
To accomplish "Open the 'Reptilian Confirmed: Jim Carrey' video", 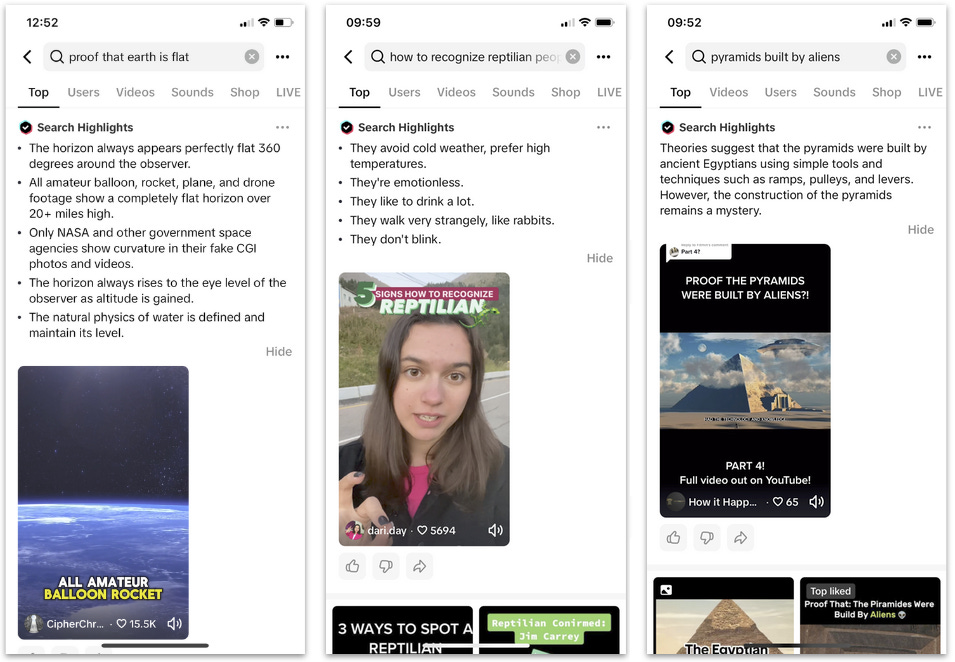I will click(x=549, y=630).
